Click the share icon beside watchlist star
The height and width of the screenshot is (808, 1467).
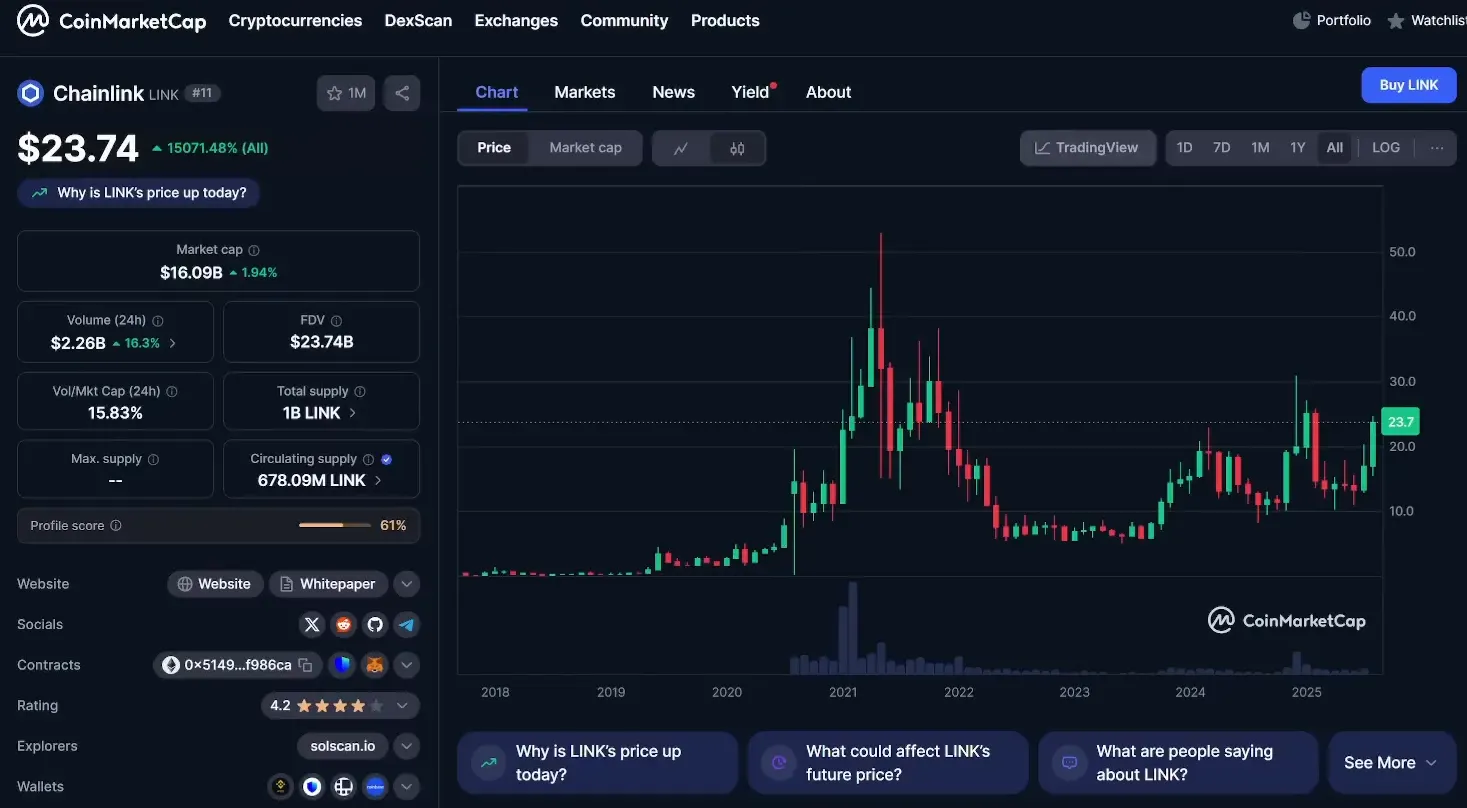tap(402, 93)
